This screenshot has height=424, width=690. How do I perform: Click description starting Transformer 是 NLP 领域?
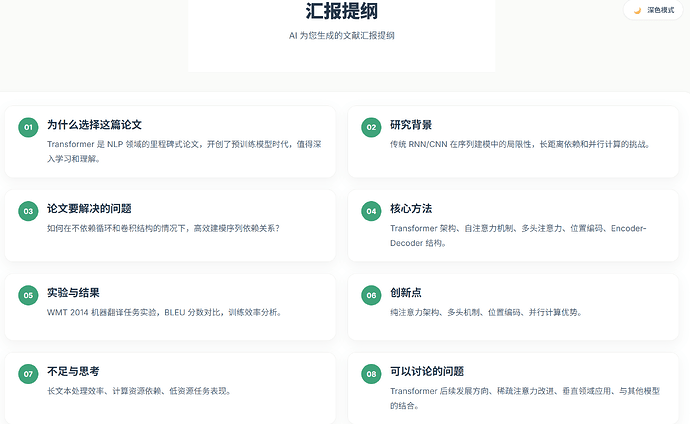[184, 151]
